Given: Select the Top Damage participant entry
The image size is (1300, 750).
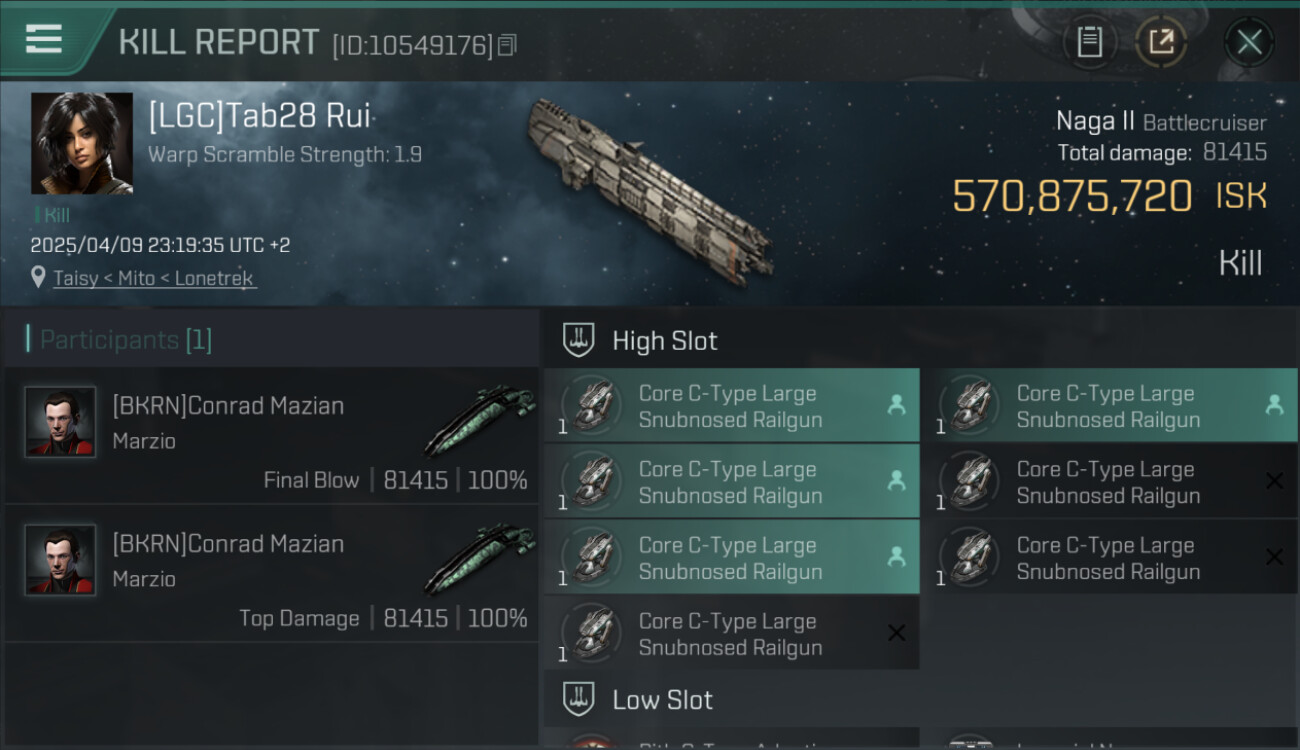Looking at the screenshot, I should pyautogui.click(x=270, y=573).
